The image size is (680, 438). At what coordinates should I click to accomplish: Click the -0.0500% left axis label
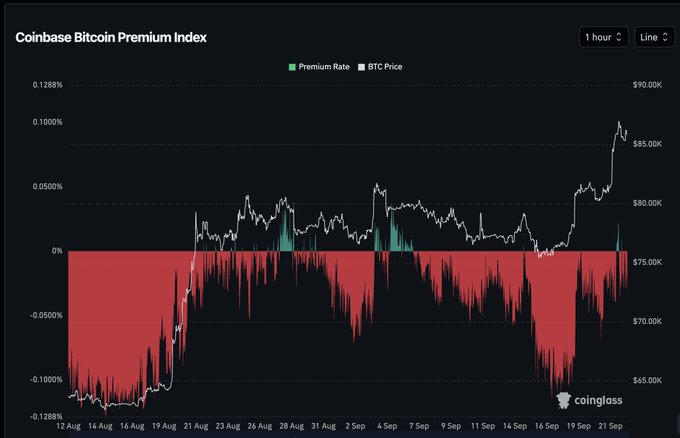46,315
